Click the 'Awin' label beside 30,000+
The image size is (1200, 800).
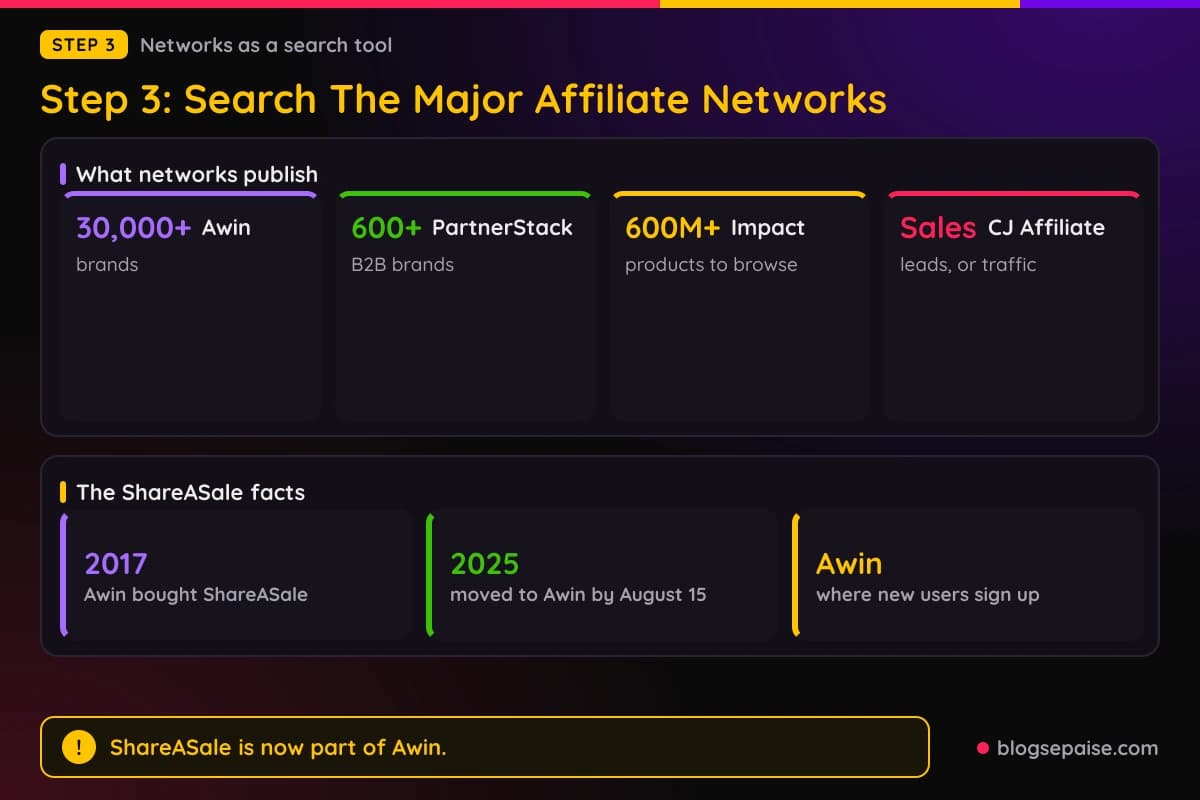click(226, 228)
